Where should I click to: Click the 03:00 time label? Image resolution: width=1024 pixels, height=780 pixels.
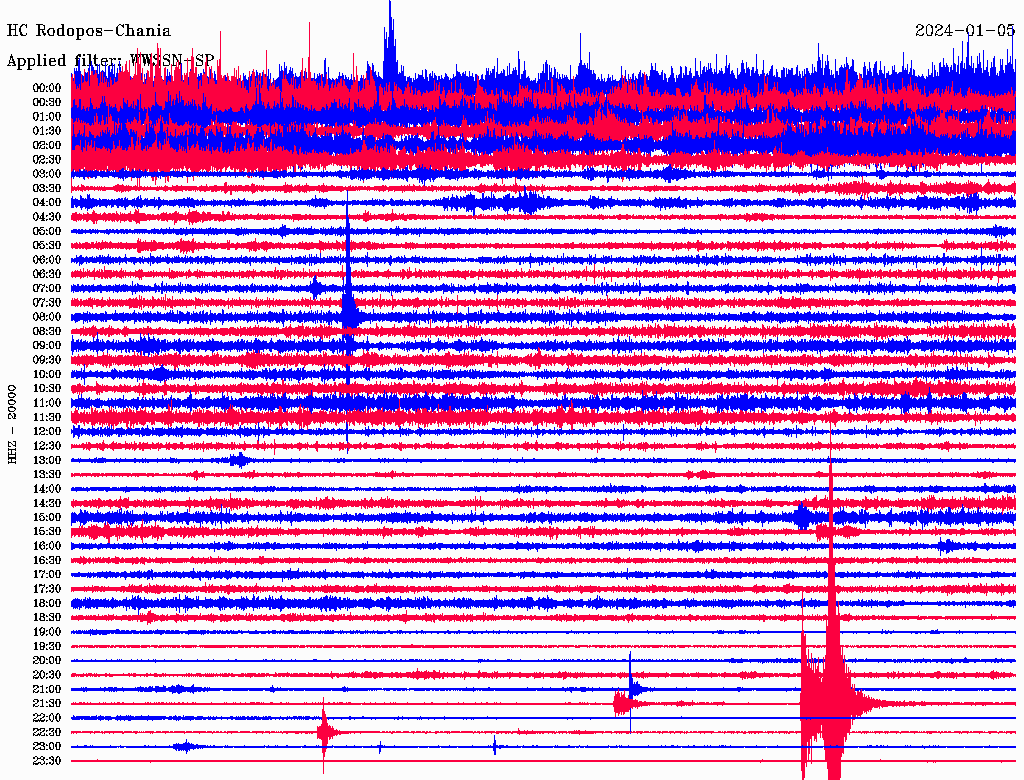tap(47, 174)
